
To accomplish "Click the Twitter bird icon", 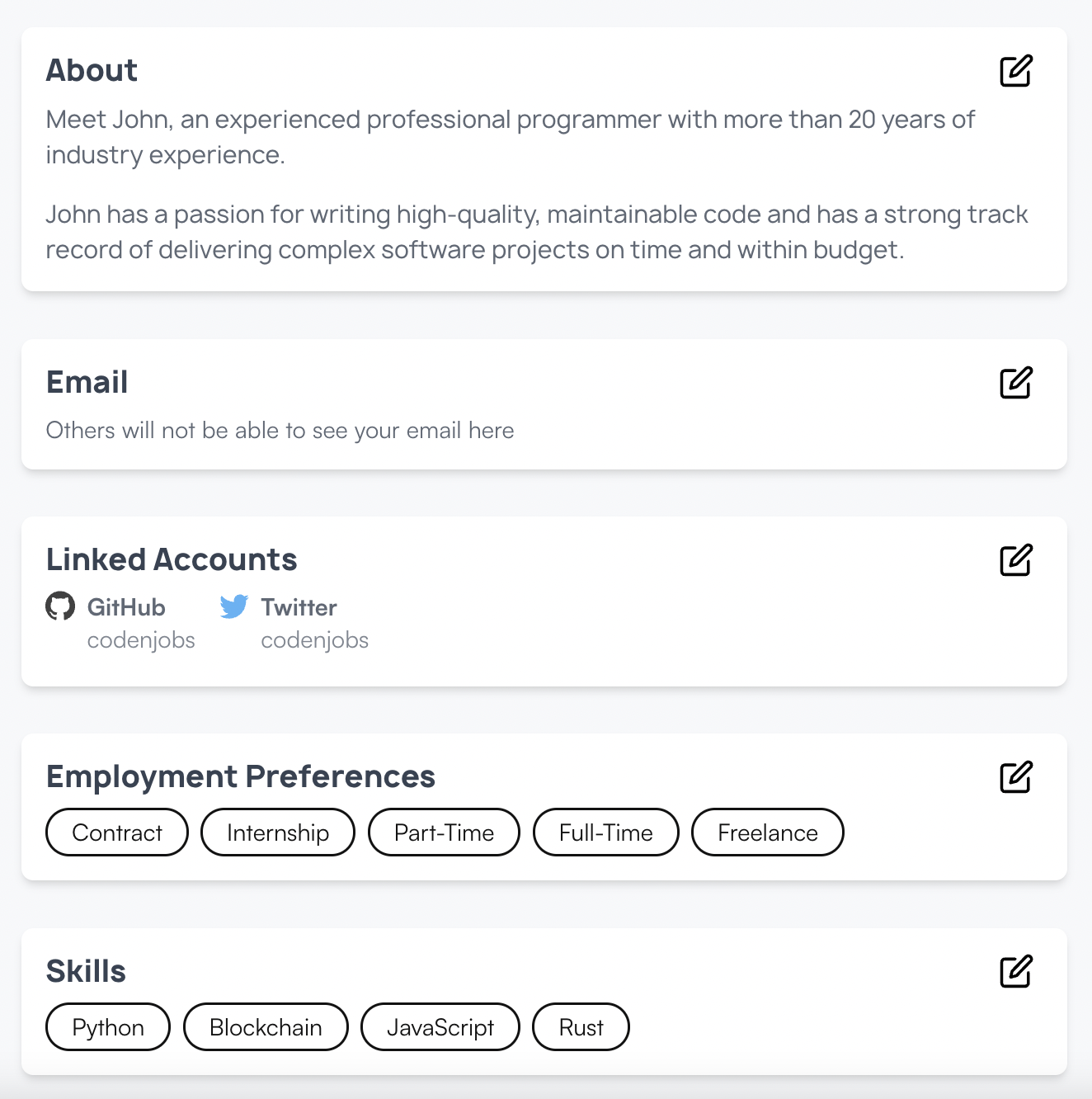I will 234,606.
